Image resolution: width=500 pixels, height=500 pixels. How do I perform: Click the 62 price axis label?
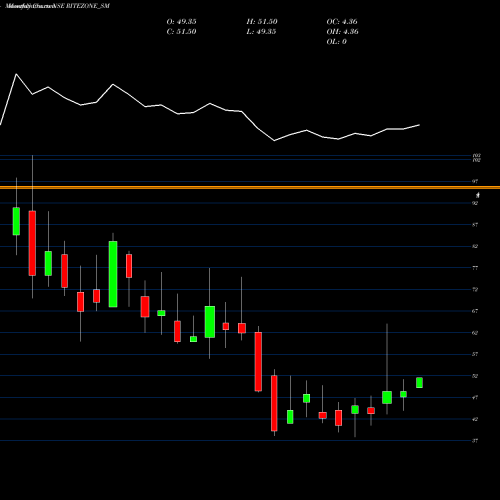pos(475,333)
